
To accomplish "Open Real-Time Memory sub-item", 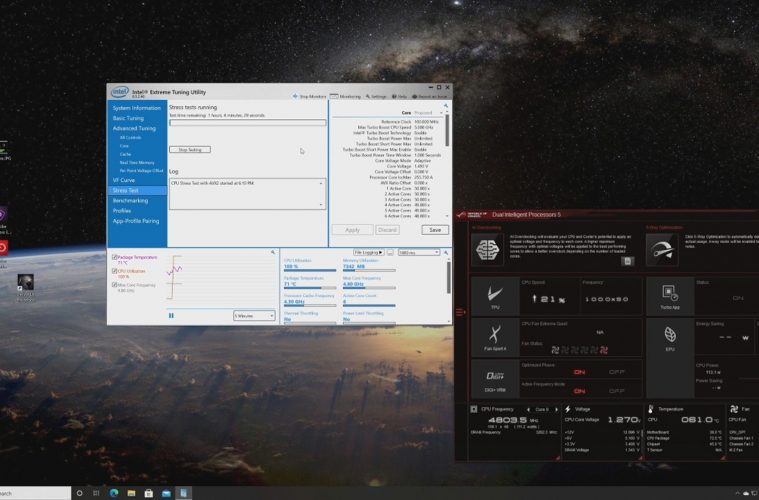I will point(137,163).
